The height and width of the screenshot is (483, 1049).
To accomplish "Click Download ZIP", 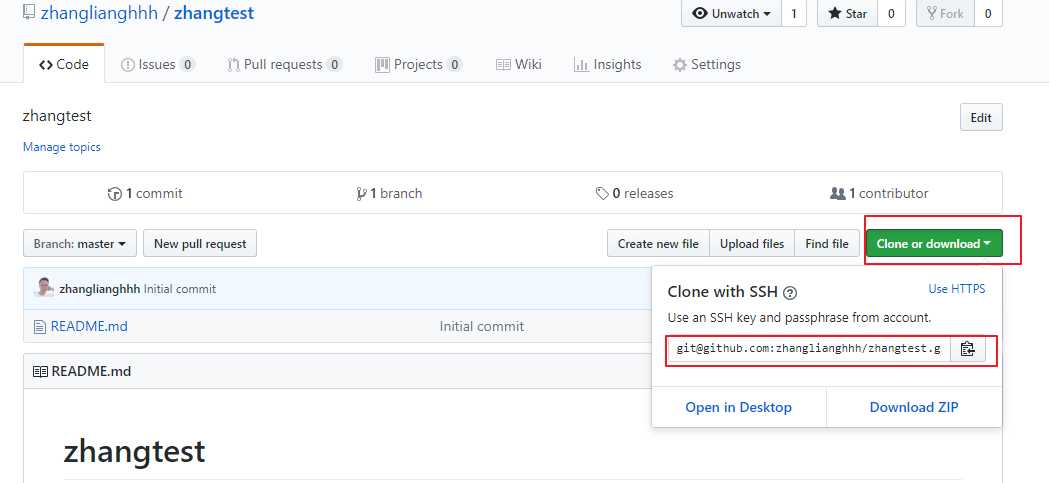I will [x=914, y=407].
